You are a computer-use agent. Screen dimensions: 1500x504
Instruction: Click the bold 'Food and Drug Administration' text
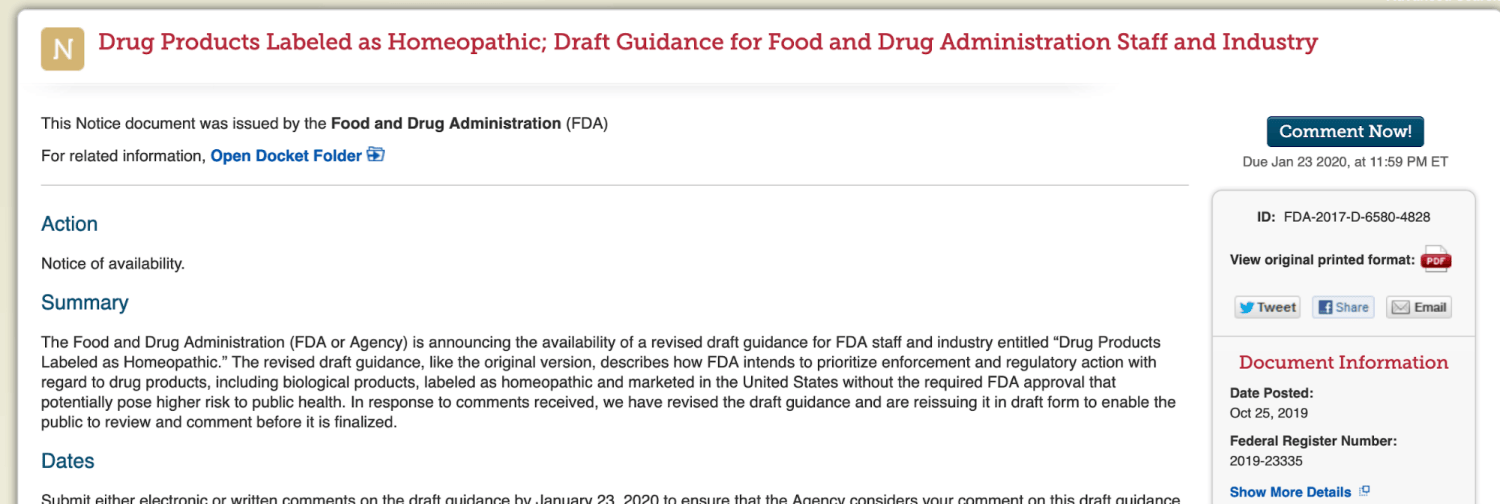pos(446,124)
